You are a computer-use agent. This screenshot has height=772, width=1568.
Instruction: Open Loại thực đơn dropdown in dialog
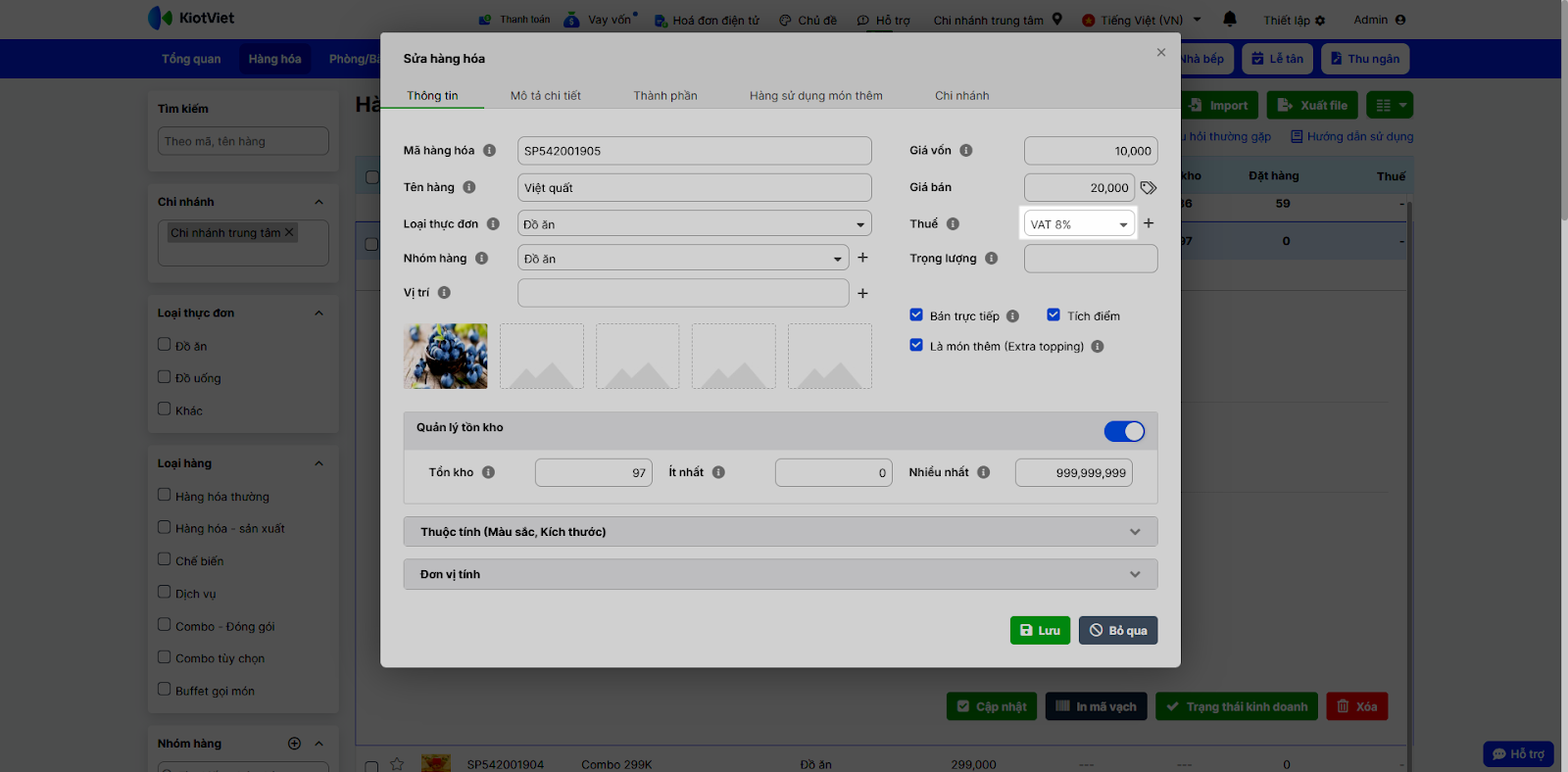695,224
